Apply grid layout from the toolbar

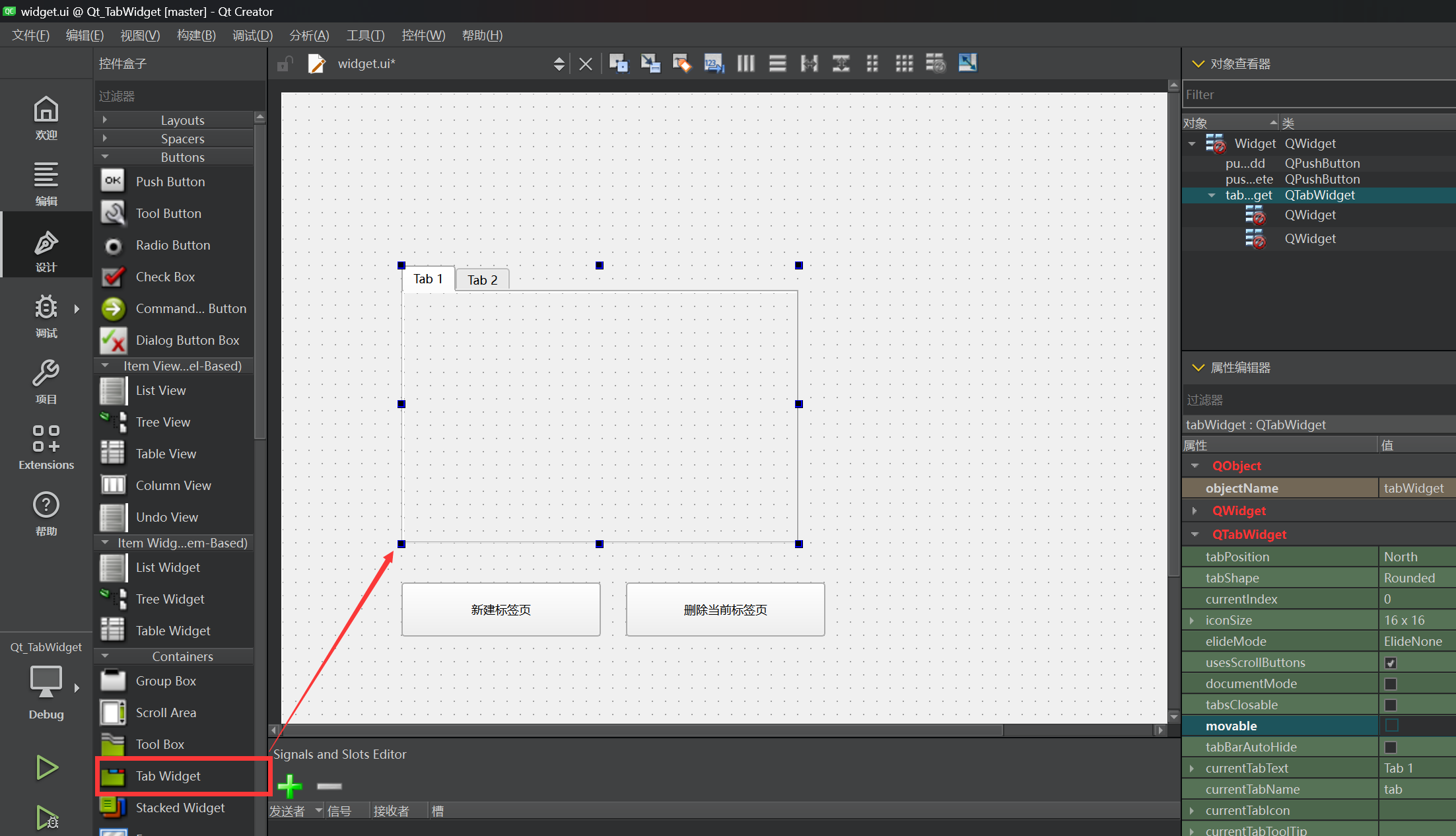[x=904, y=63]
